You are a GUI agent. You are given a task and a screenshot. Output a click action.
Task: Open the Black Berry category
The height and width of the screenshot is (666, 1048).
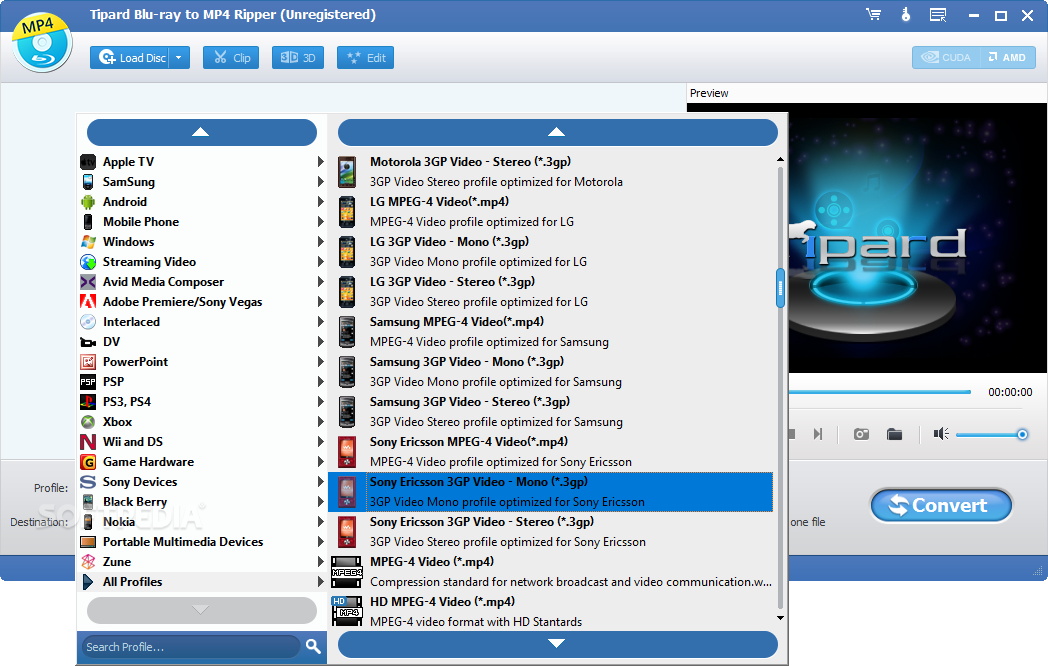click(x=202, y=502)
